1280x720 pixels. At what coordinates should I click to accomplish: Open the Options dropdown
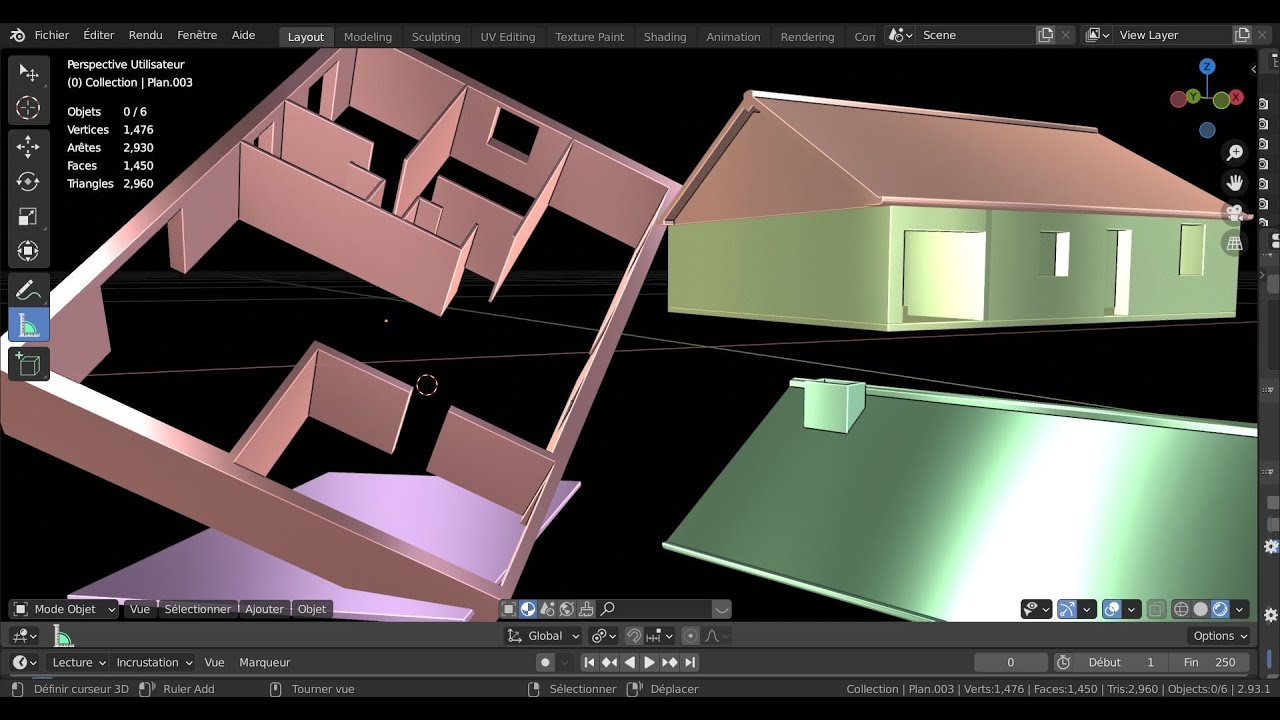click(1220, 636)
